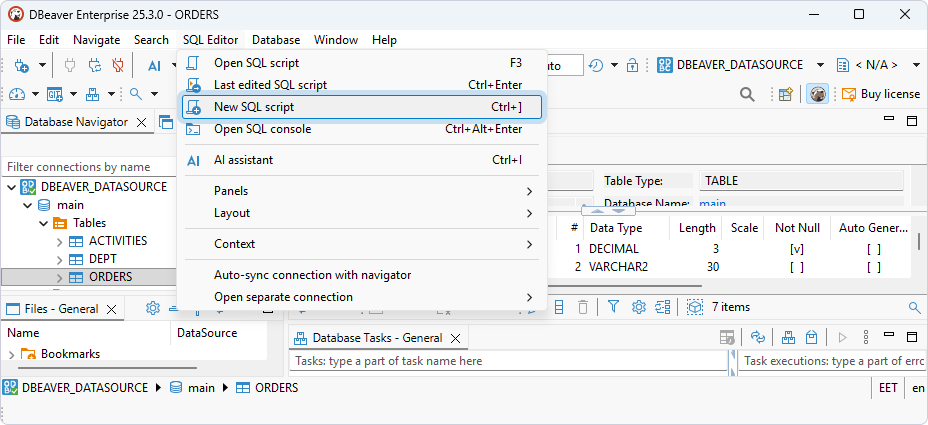Click the columns configuration icon before 7 items
The height and width of the screenshot is (425, 928).
[x=694, y=307]
